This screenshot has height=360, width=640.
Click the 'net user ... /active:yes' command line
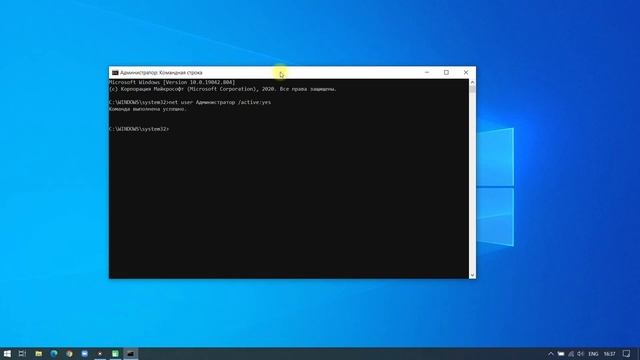[x=190, y=102]
